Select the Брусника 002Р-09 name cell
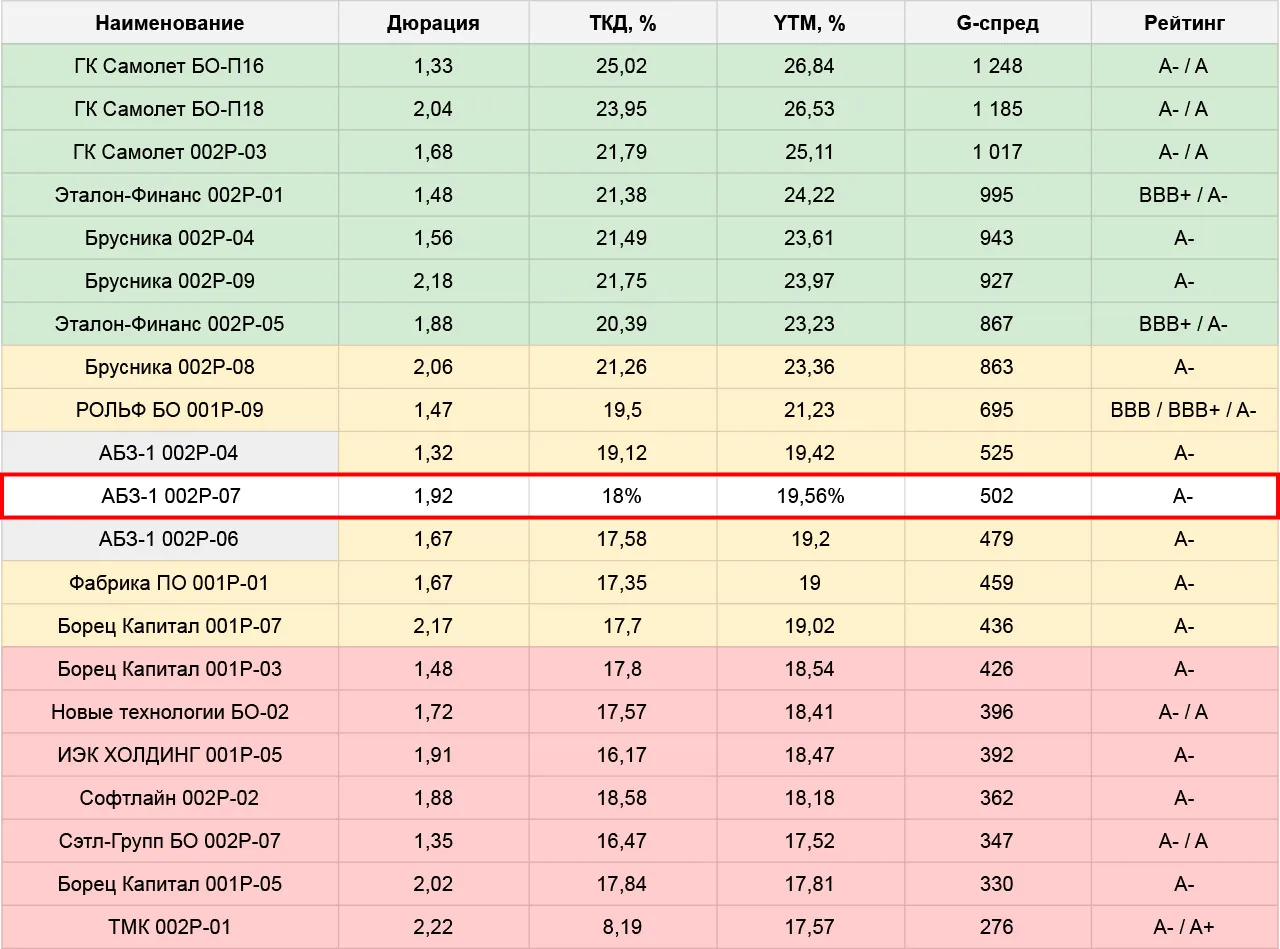Viewport: 1280px width, 949px height. pos(170,281)
